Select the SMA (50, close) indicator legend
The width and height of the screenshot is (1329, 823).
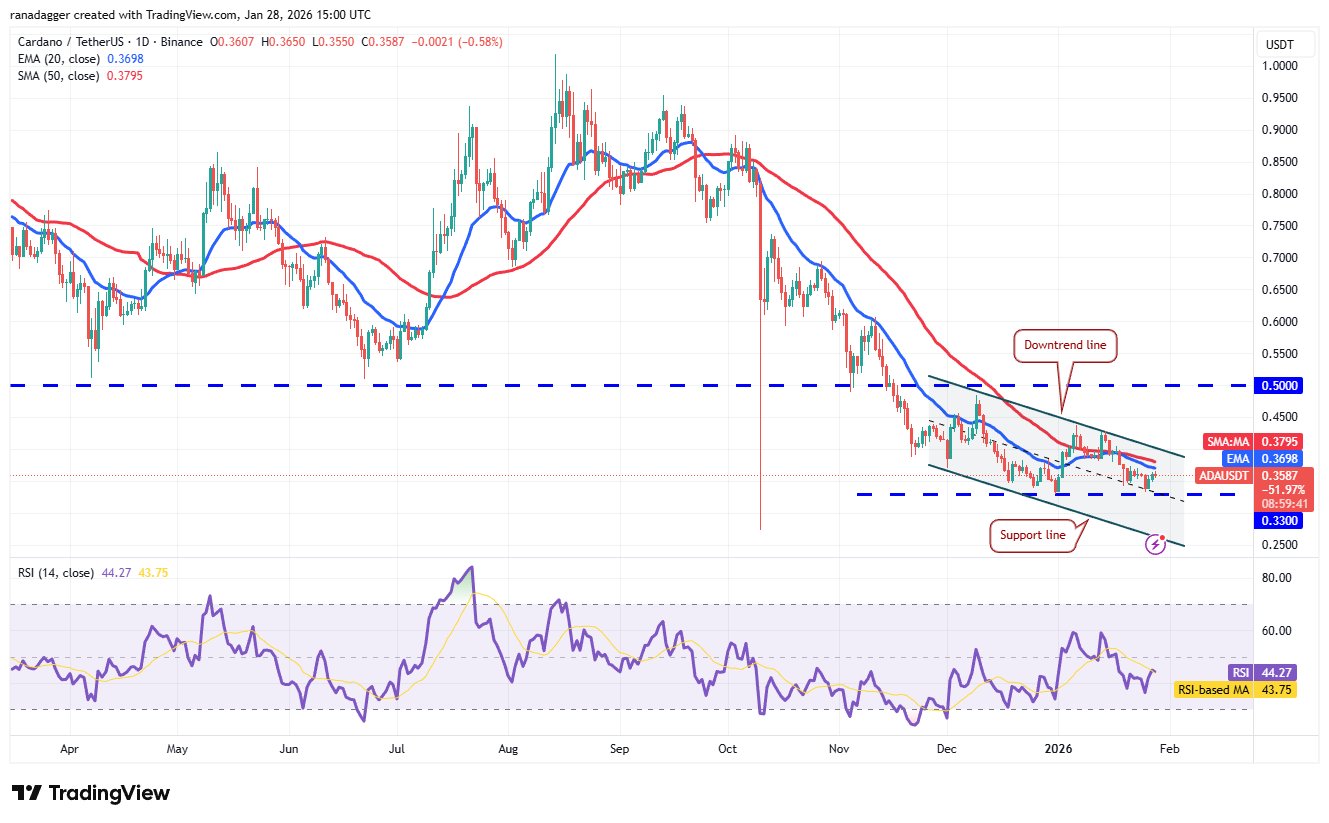pyautogui.click(x=58, y=76)
